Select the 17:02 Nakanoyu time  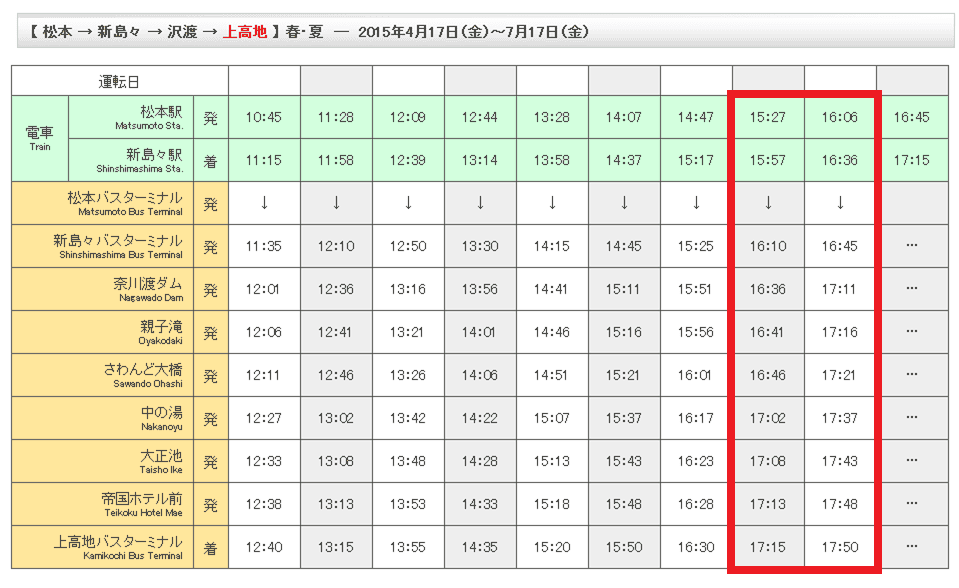(768, 418)
